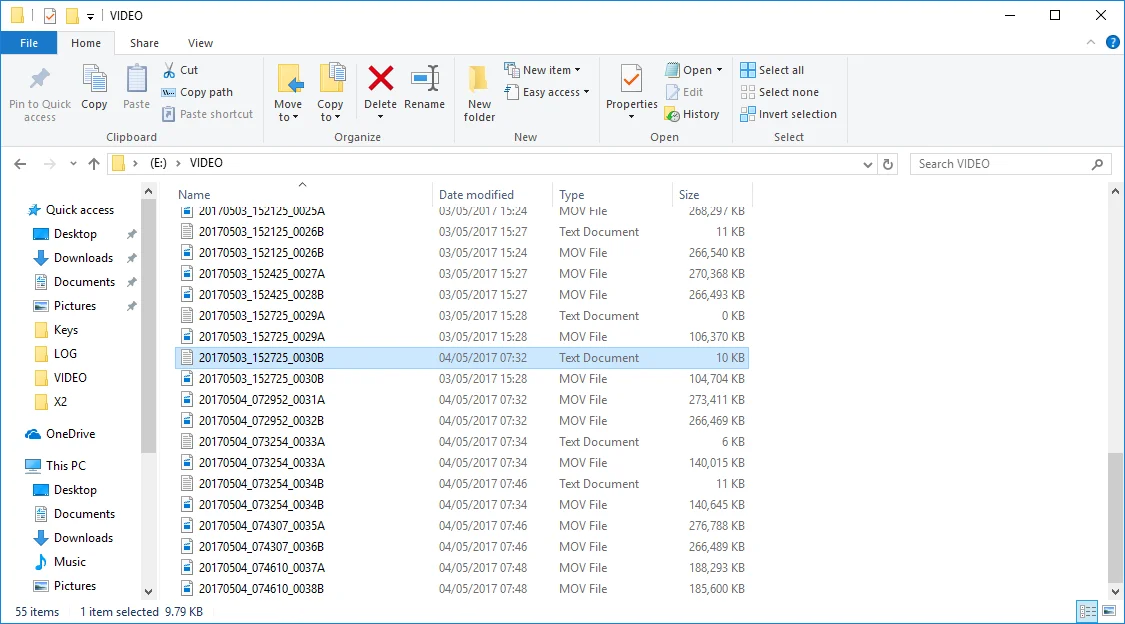Open the Move to dropdown

click(288, 93)
